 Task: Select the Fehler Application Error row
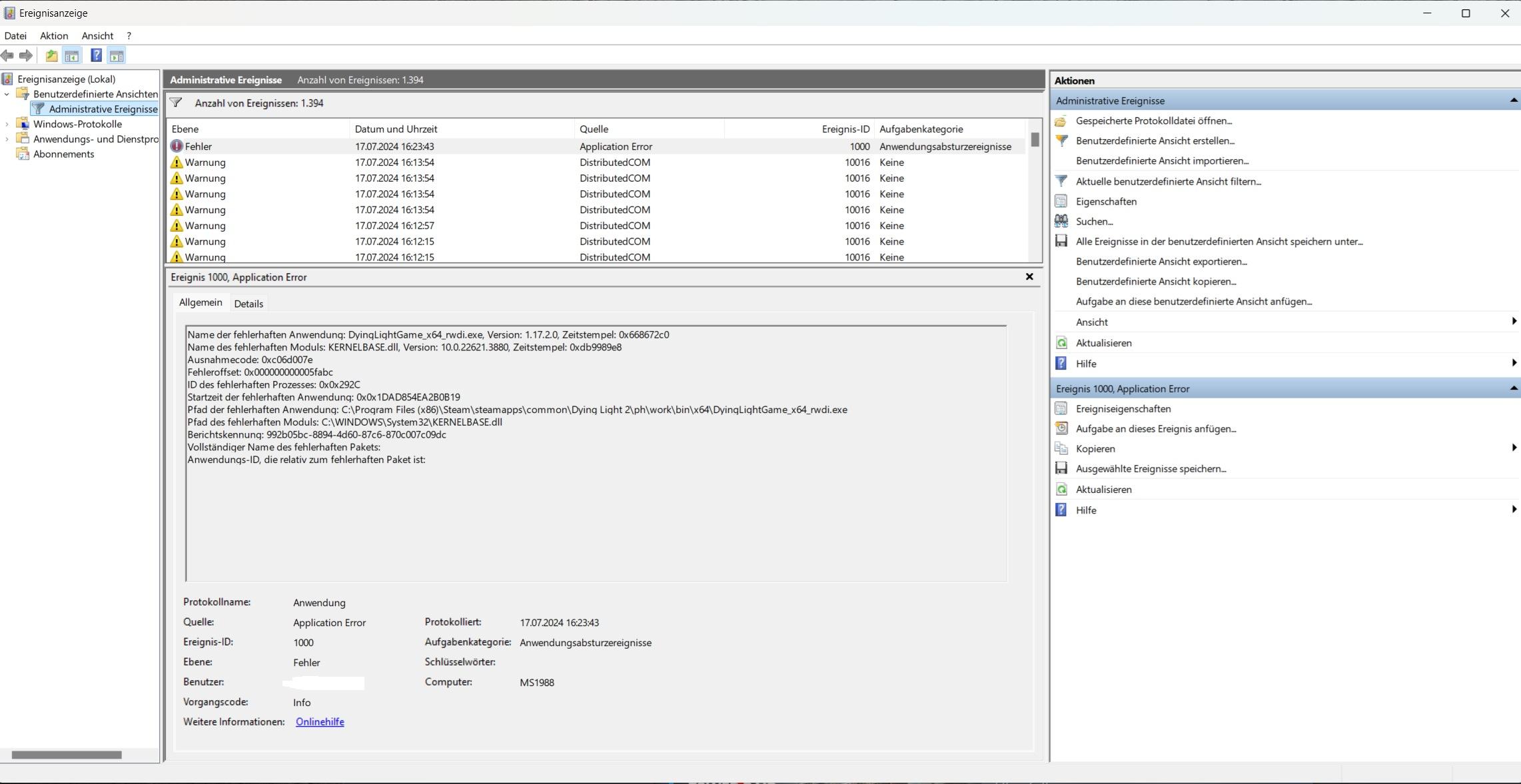tap(596, 147)
